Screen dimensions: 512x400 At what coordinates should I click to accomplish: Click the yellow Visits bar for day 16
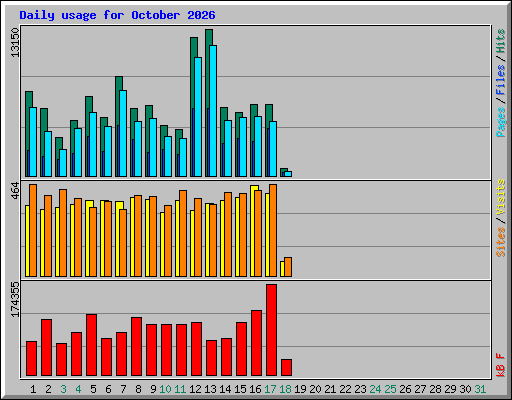coord(252,231)
